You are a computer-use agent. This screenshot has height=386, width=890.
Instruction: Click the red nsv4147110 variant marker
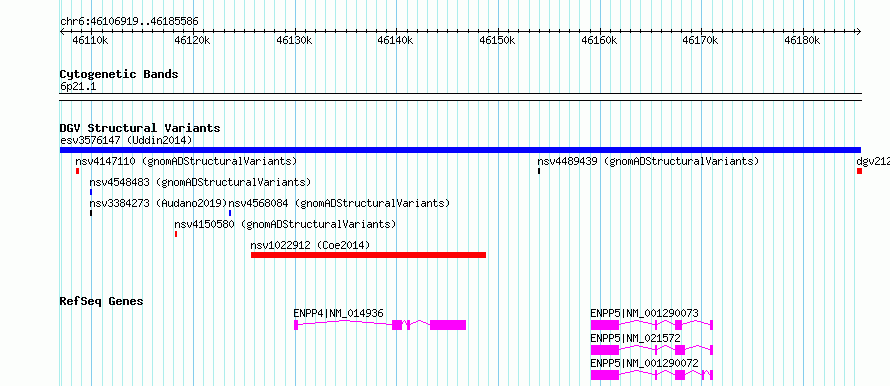[77, 171]
